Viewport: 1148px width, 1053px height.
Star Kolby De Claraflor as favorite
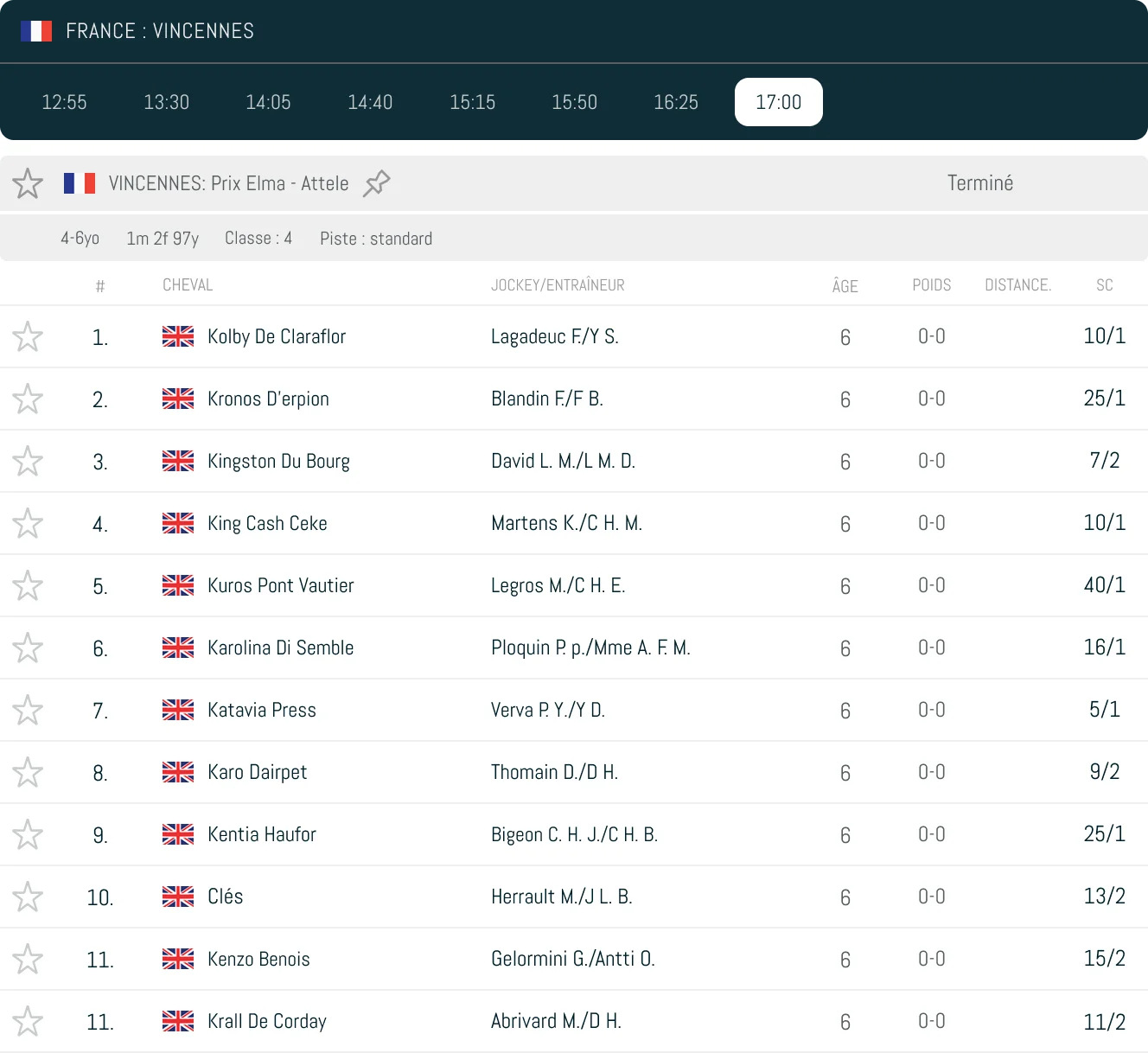coord(28,336)
